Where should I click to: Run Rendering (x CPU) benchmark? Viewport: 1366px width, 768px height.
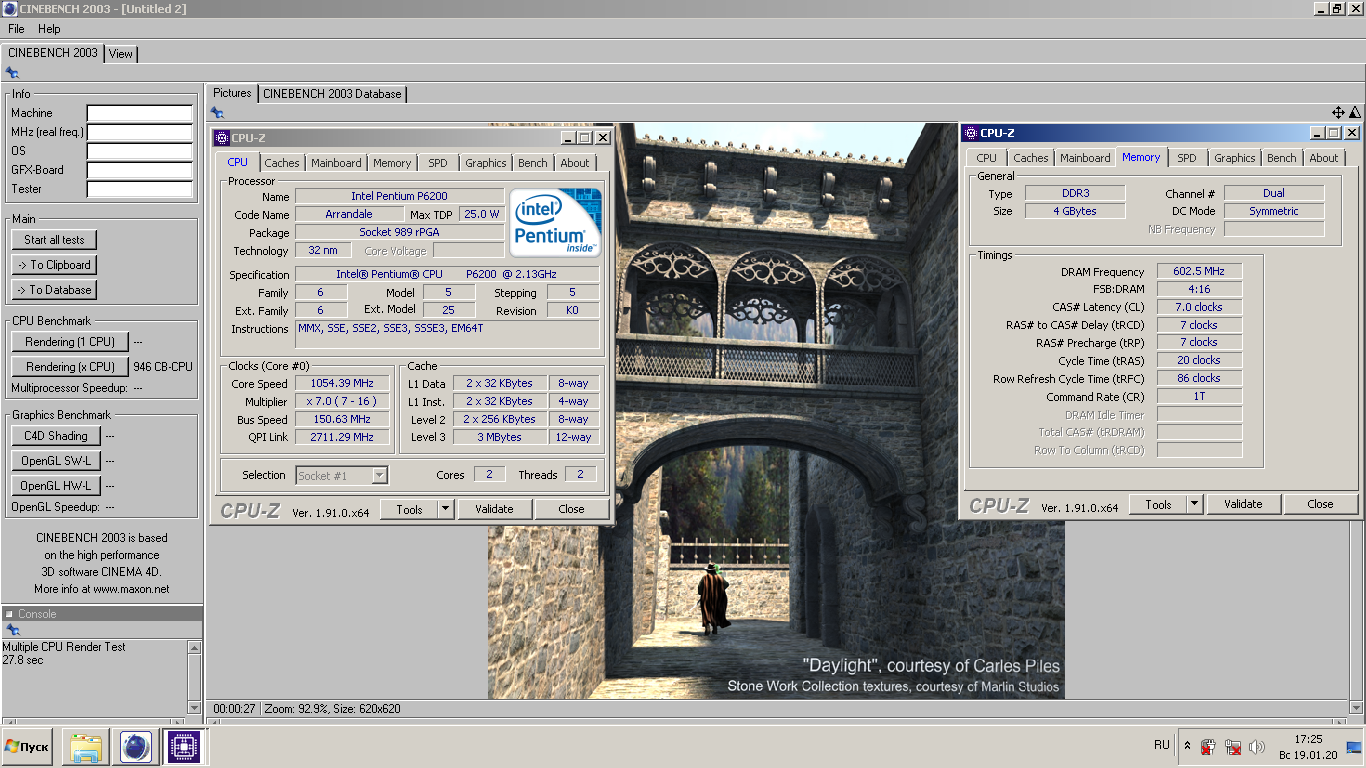[70, 367]
